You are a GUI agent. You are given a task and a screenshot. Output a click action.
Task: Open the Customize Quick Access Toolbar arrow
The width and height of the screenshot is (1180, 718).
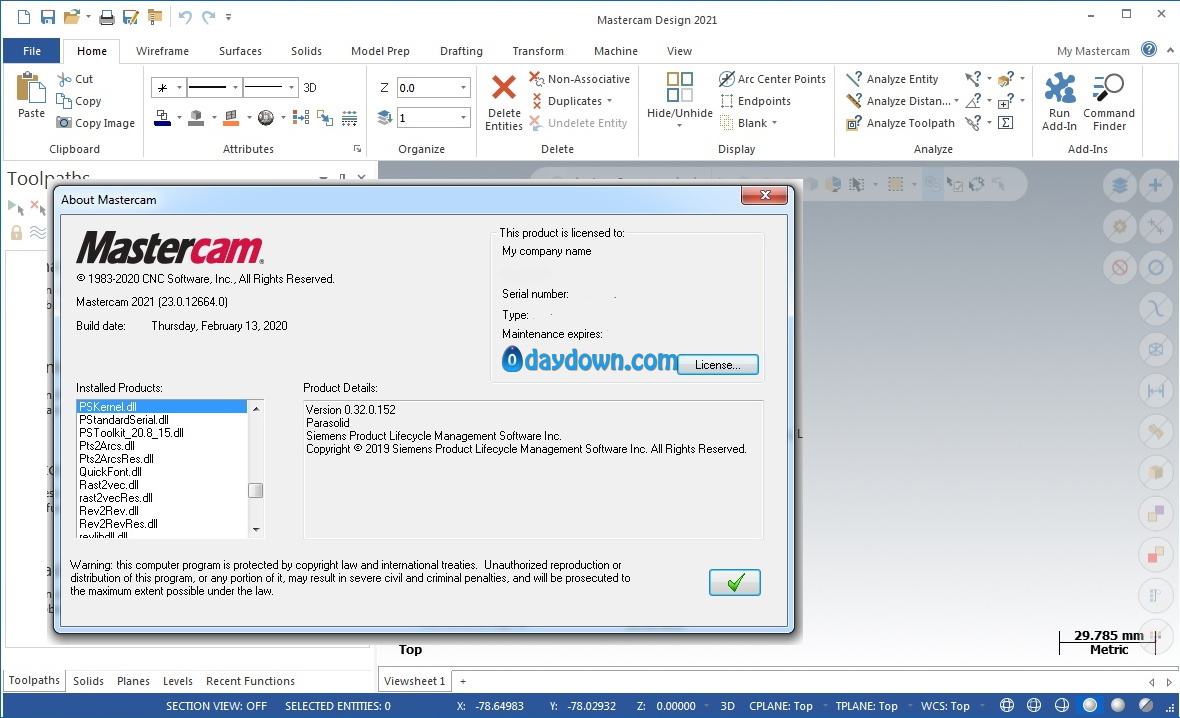click(229, 17)
